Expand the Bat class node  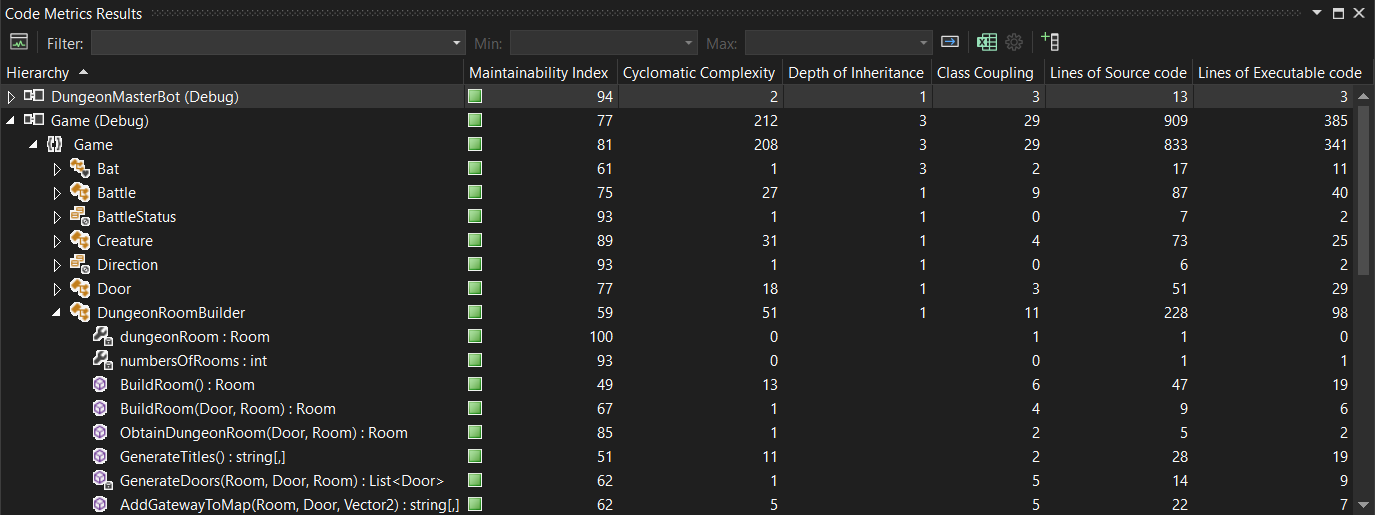[x=57, y=169]
